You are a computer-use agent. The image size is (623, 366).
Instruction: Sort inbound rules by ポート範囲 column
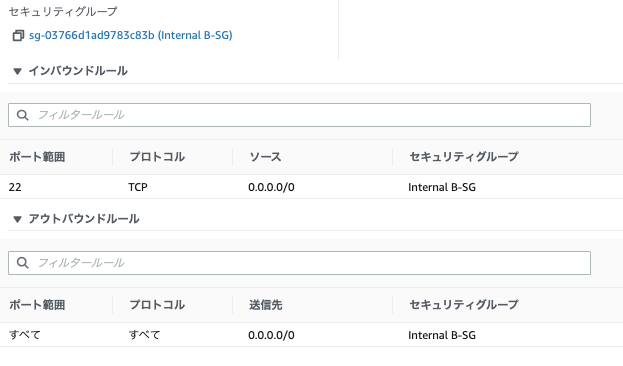coord(37,157)
